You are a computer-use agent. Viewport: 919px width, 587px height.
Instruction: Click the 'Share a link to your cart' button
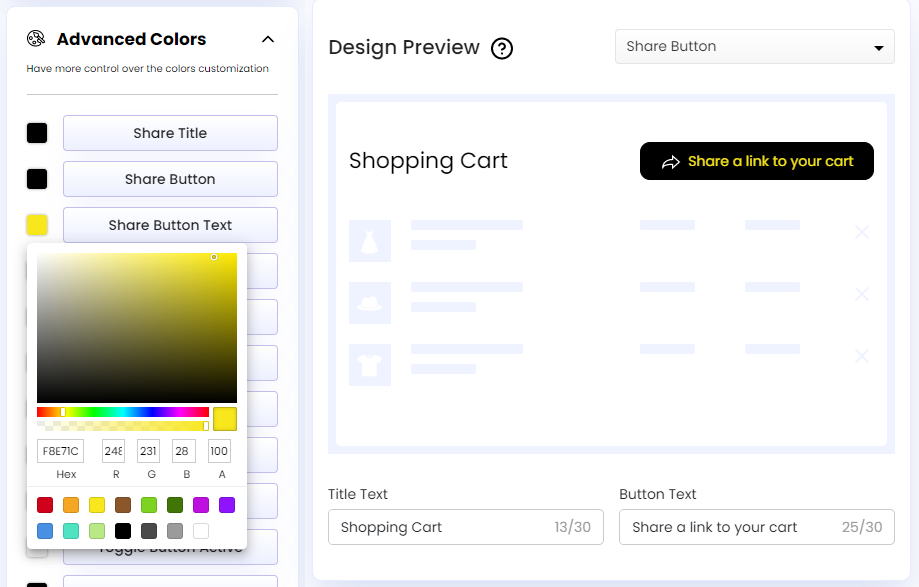coord(756,161)
